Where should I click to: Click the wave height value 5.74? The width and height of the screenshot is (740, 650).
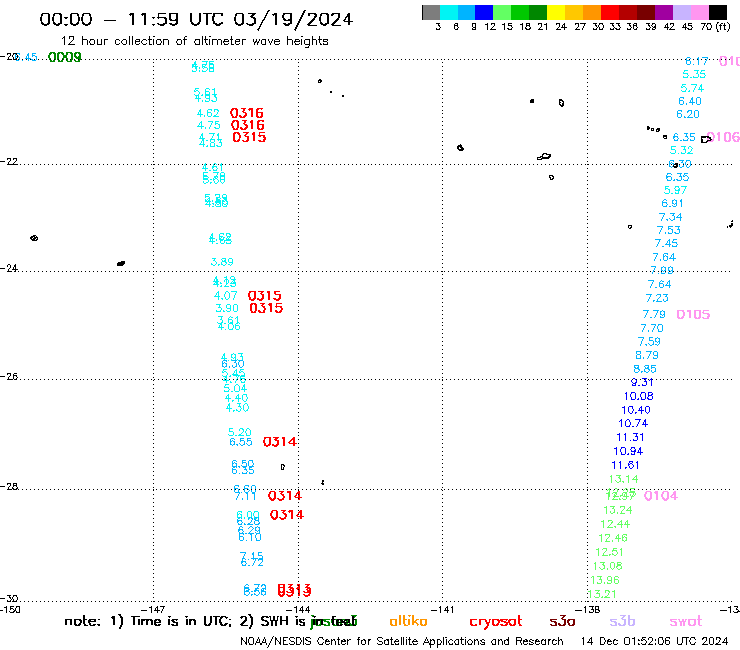[692, 88]
